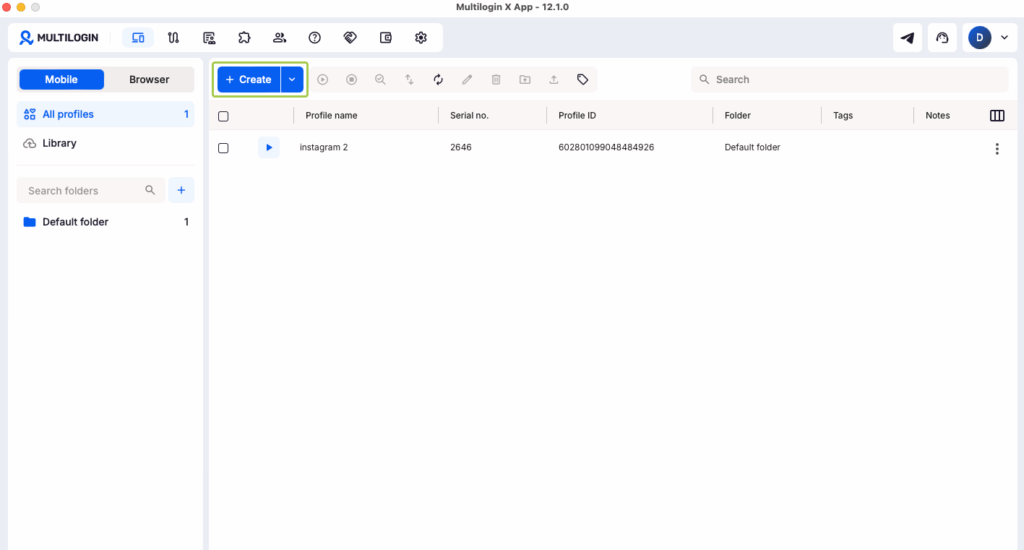Expand the Create button dropdown arrow
Viewport: 1024px width, 550px height.
pyautogui.click(x=292, y=80)
